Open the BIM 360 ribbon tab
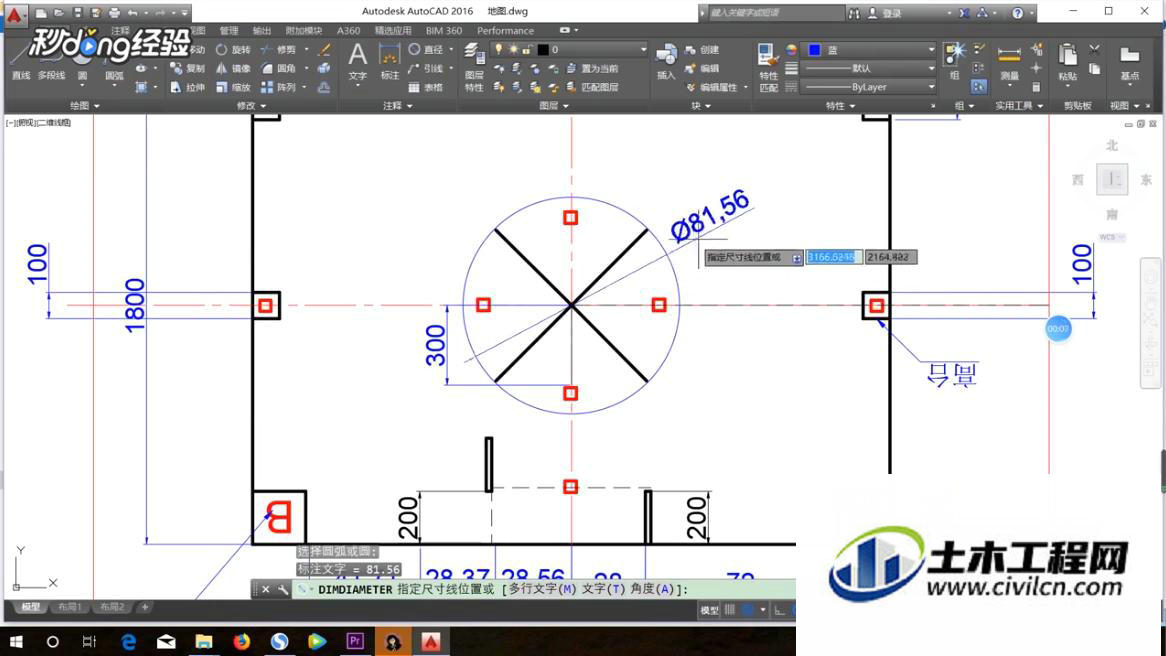Viewport: 1166px width, 656px height. coord(444,30)
